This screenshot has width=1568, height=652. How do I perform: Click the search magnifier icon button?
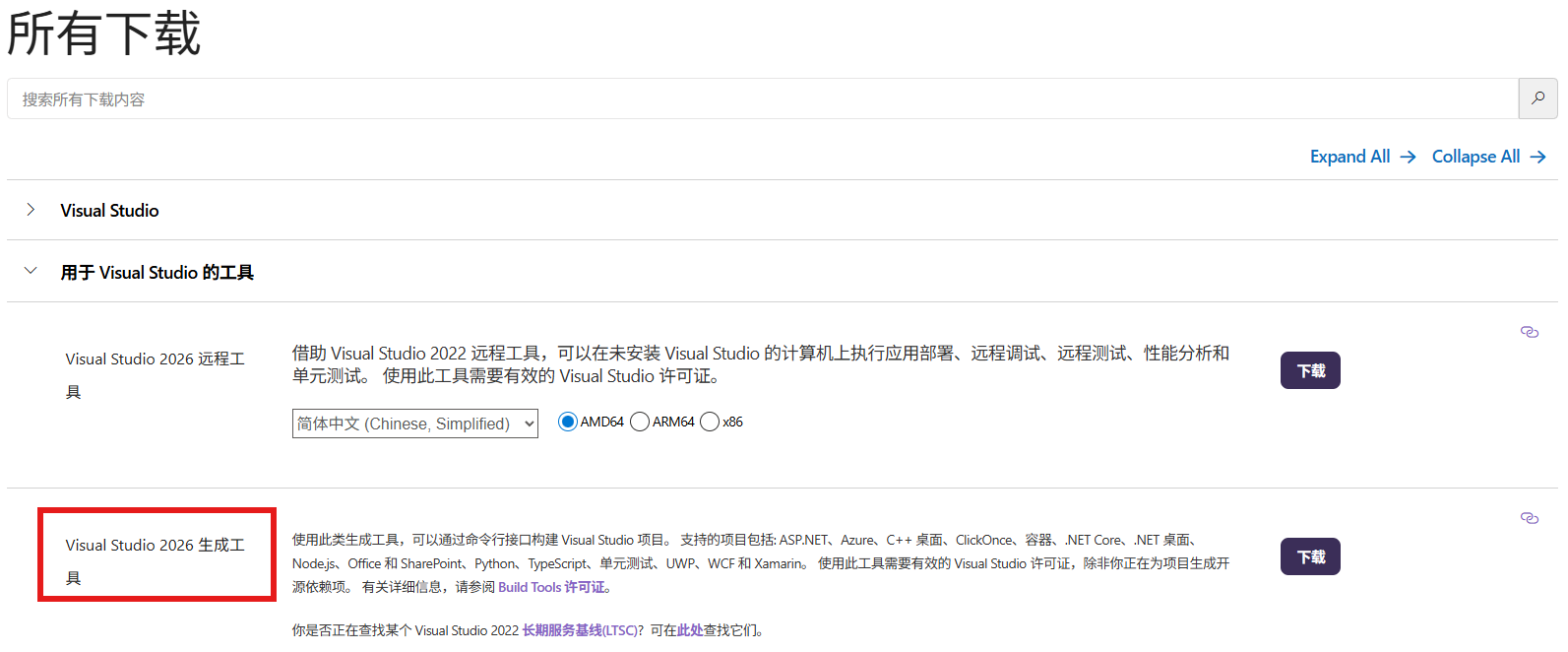pyautogui.click(x=1537, y=98)
